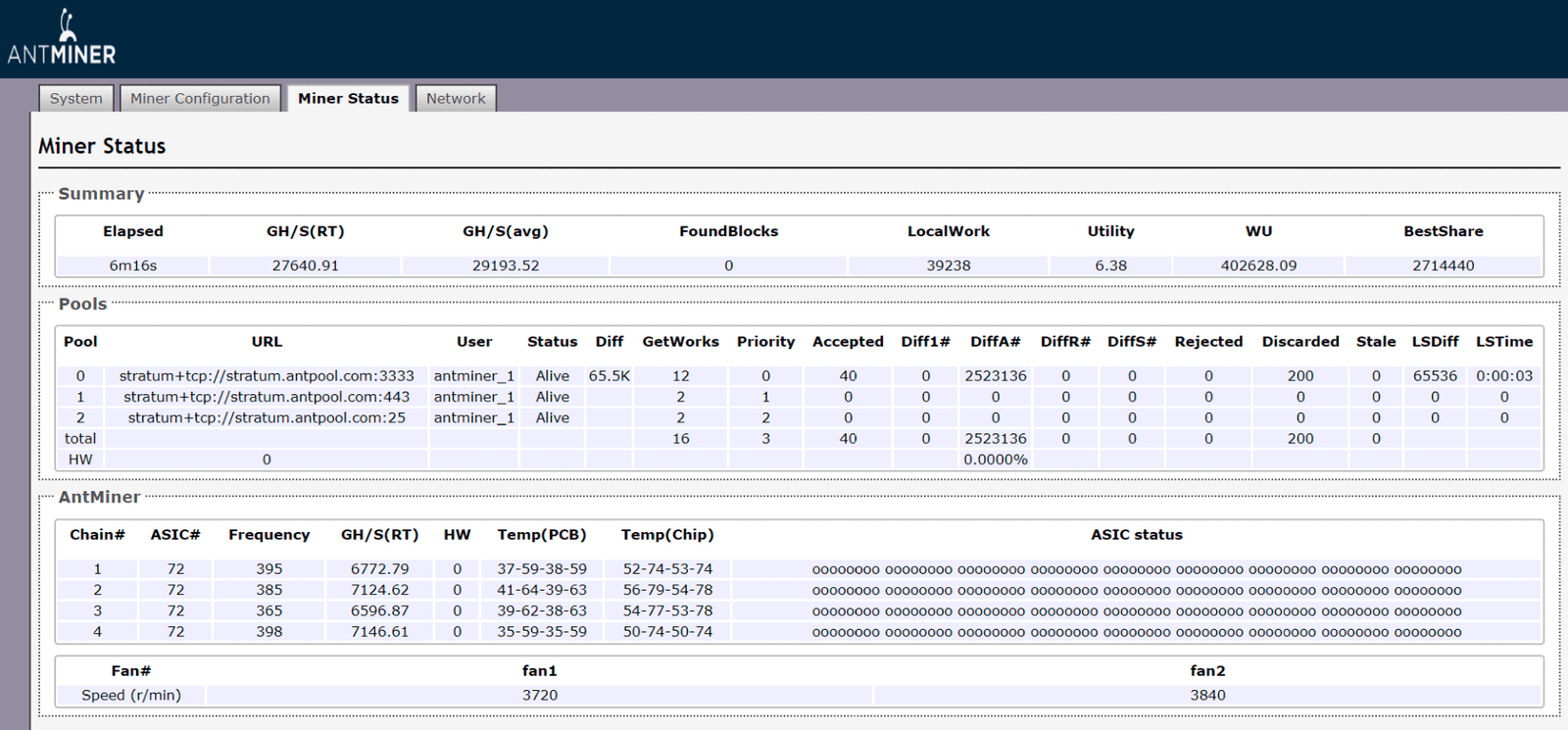Image resolution: width=1568 pixels, height=730 pixels.
Task: Click the Rejected column header
Action: 1208,342
